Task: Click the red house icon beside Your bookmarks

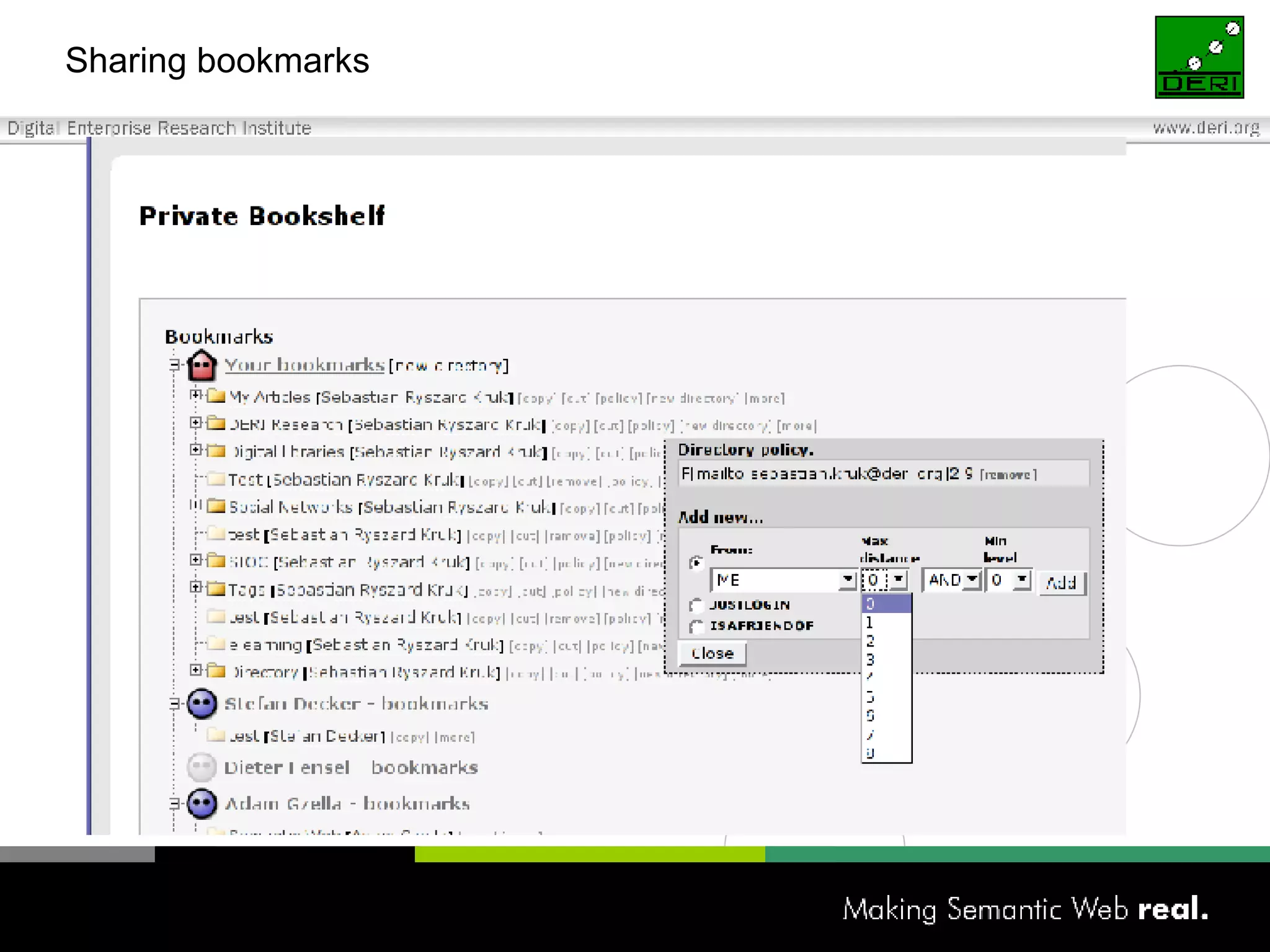Action: [x=202, y=366]
